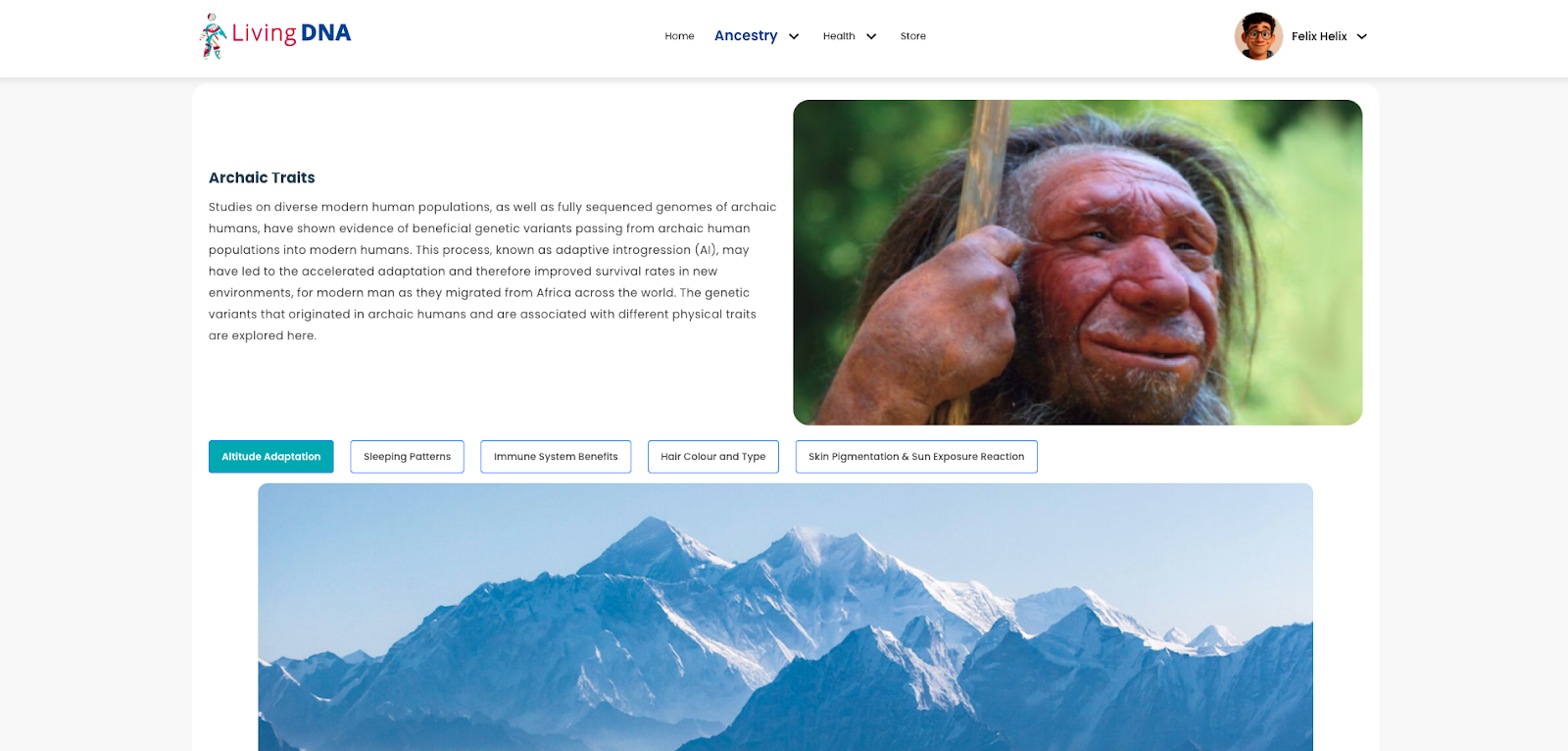Open the Health navigation item
This screenshot has height=751, width=1568.
[x=839, y=36]
